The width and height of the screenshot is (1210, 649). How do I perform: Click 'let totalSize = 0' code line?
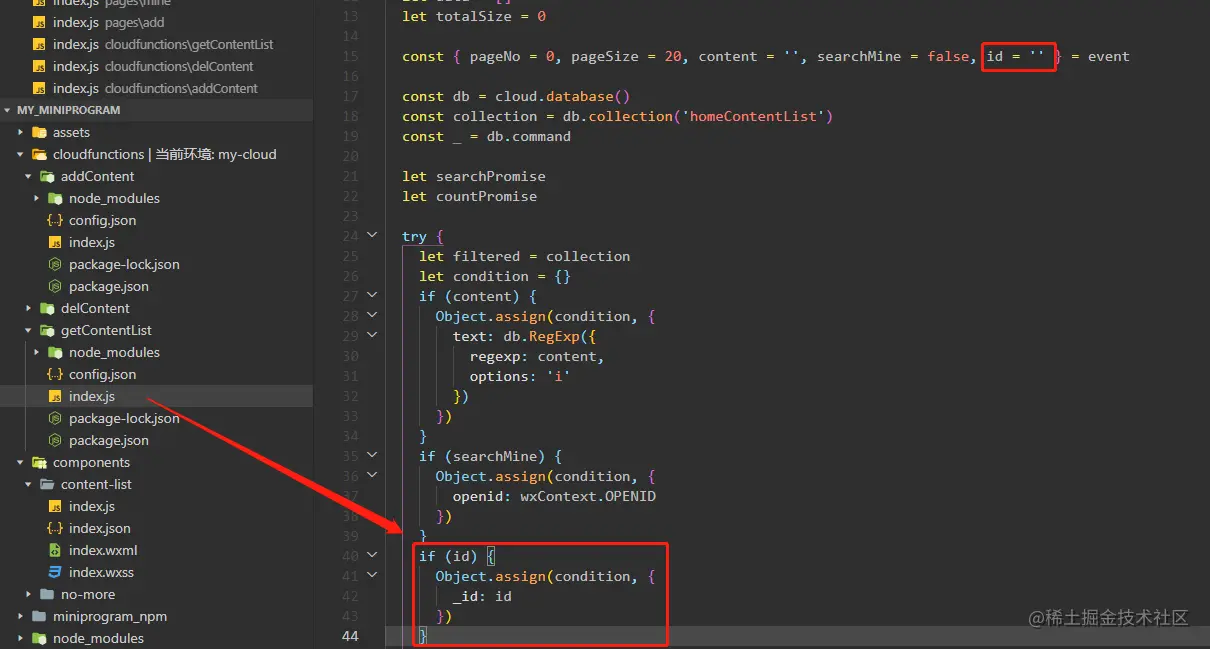pyautogui.click(x=474, y=16)
